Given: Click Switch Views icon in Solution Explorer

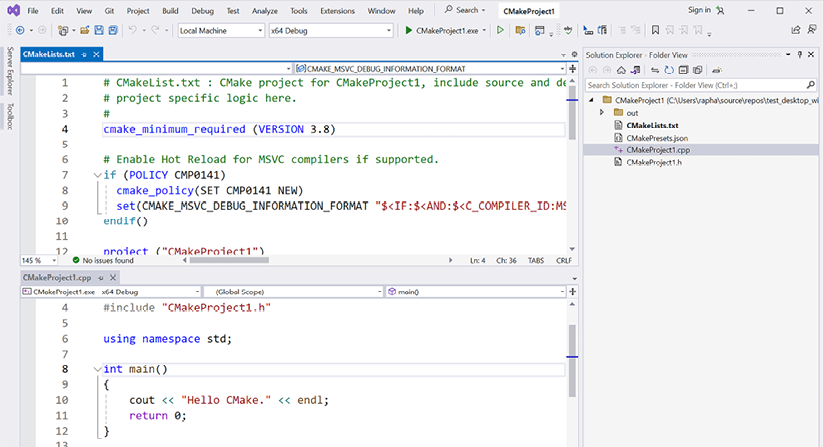Looking at the screenshot, I should pyautogui.click(x=635, y=70).
